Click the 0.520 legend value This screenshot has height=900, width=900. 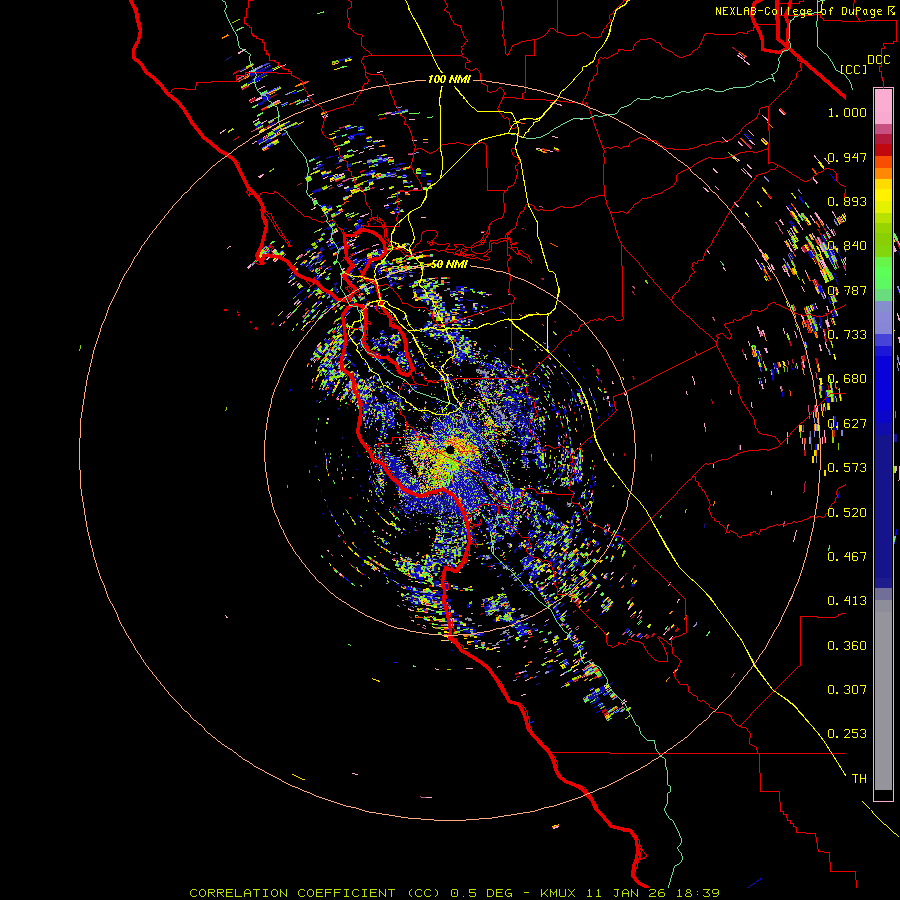847,512
